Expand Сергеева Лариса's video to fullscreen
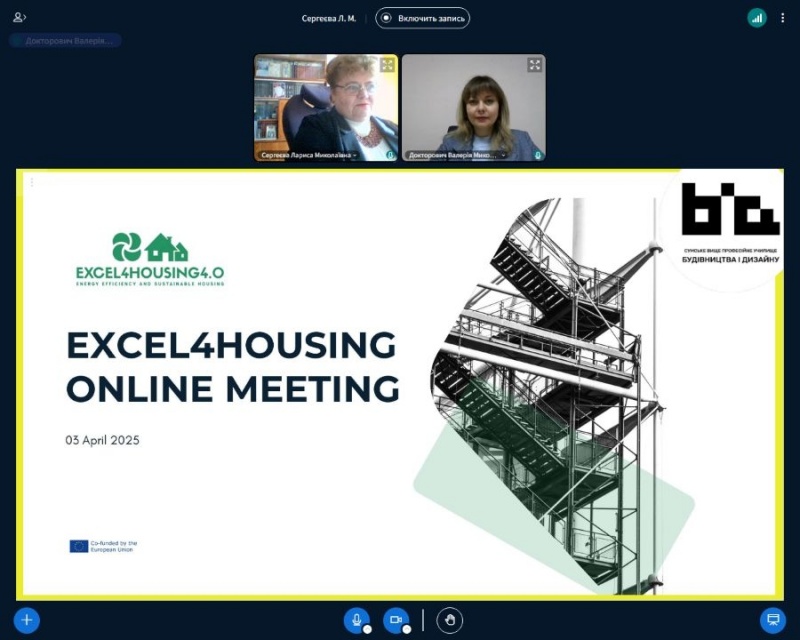 pos(387,65)
